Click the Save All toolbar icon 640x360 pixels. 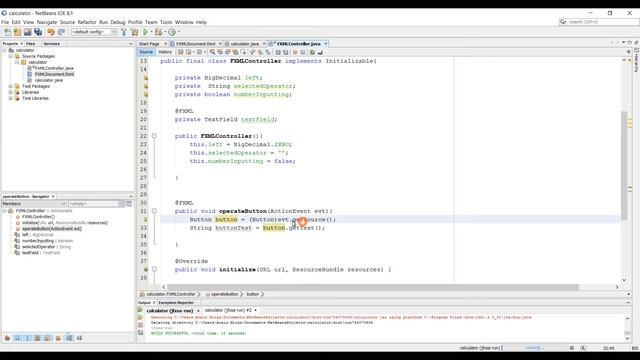click(38, 32)
